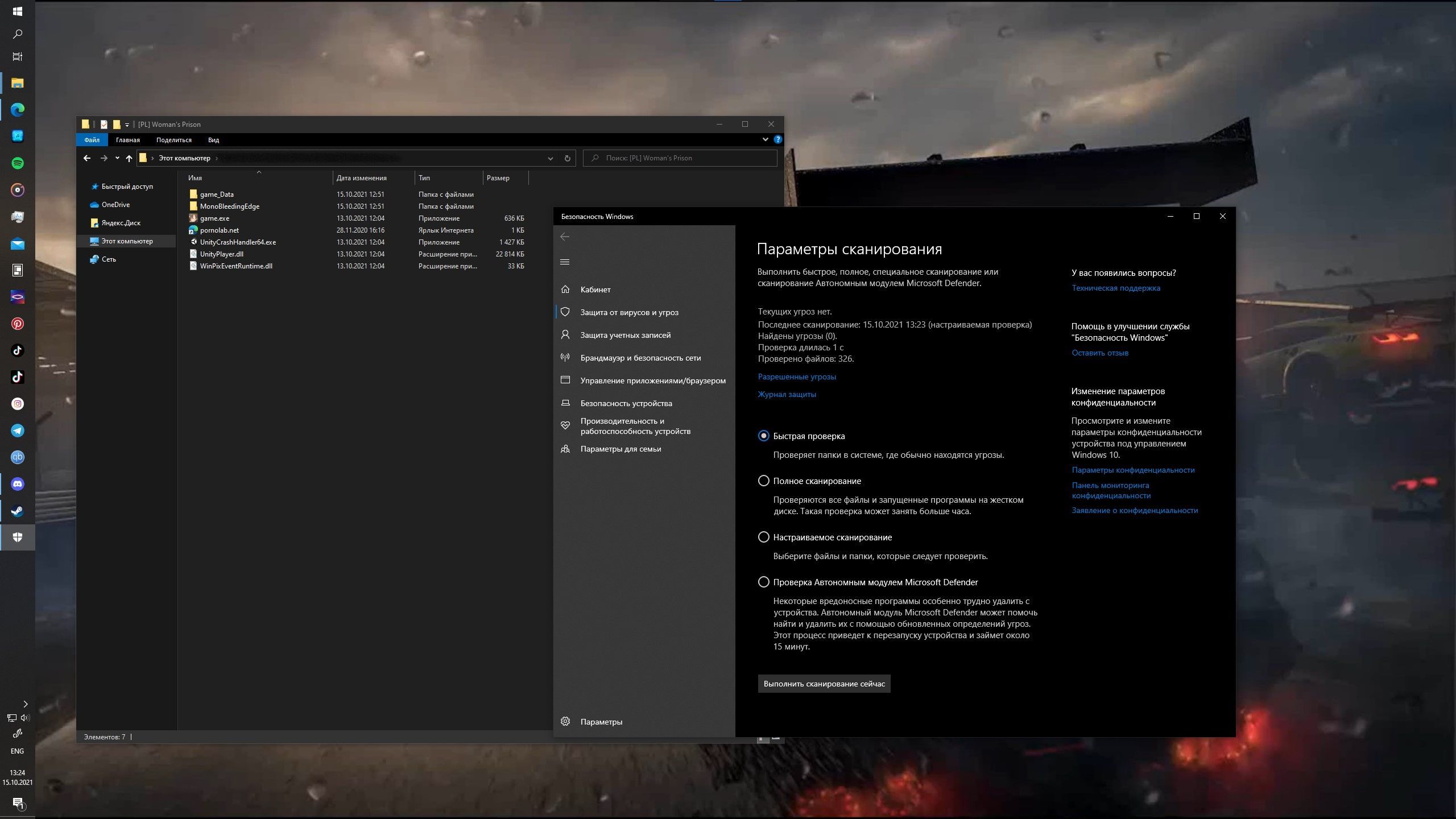Open Telegram from the taskbar
1456x819 pixels.
click(18, 431)
